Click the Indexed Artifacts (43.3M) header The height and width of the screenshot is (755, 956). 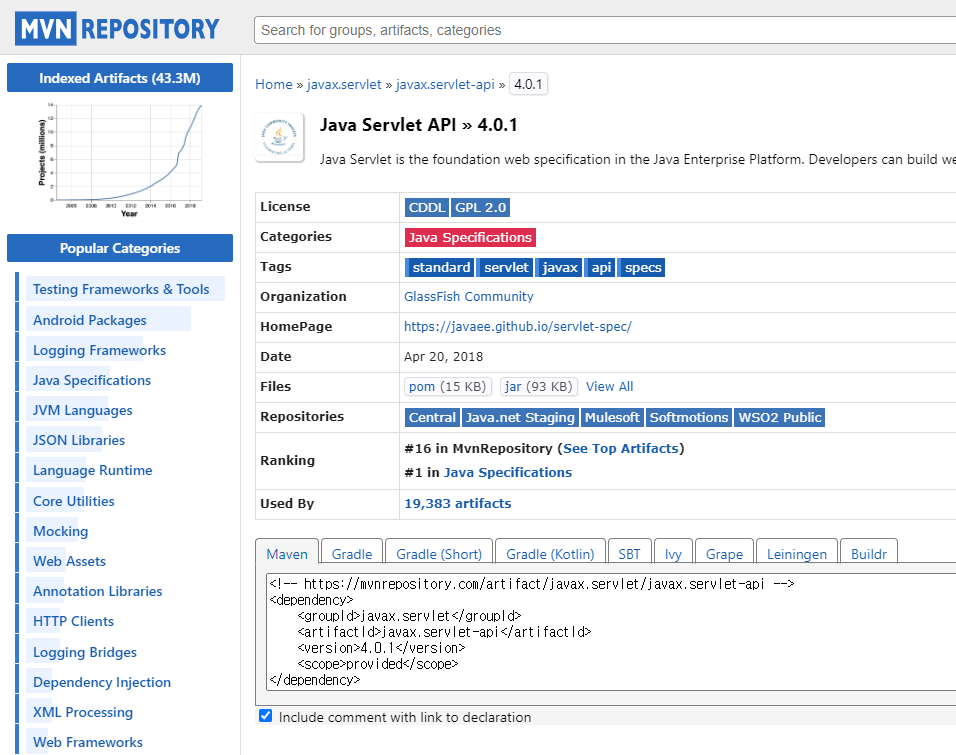click(120, 78)
